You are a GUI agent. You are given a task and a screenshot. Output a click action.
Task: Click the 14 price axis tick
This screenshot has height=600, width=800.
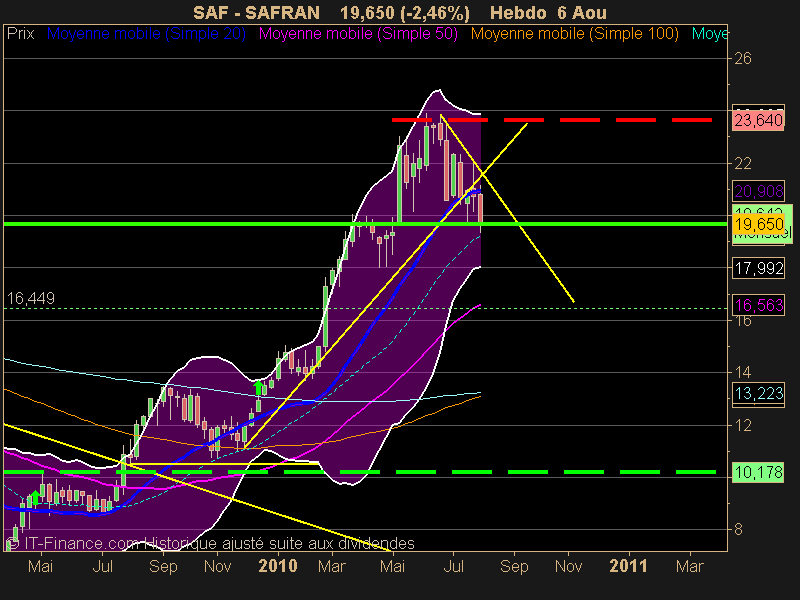point(743,372)
